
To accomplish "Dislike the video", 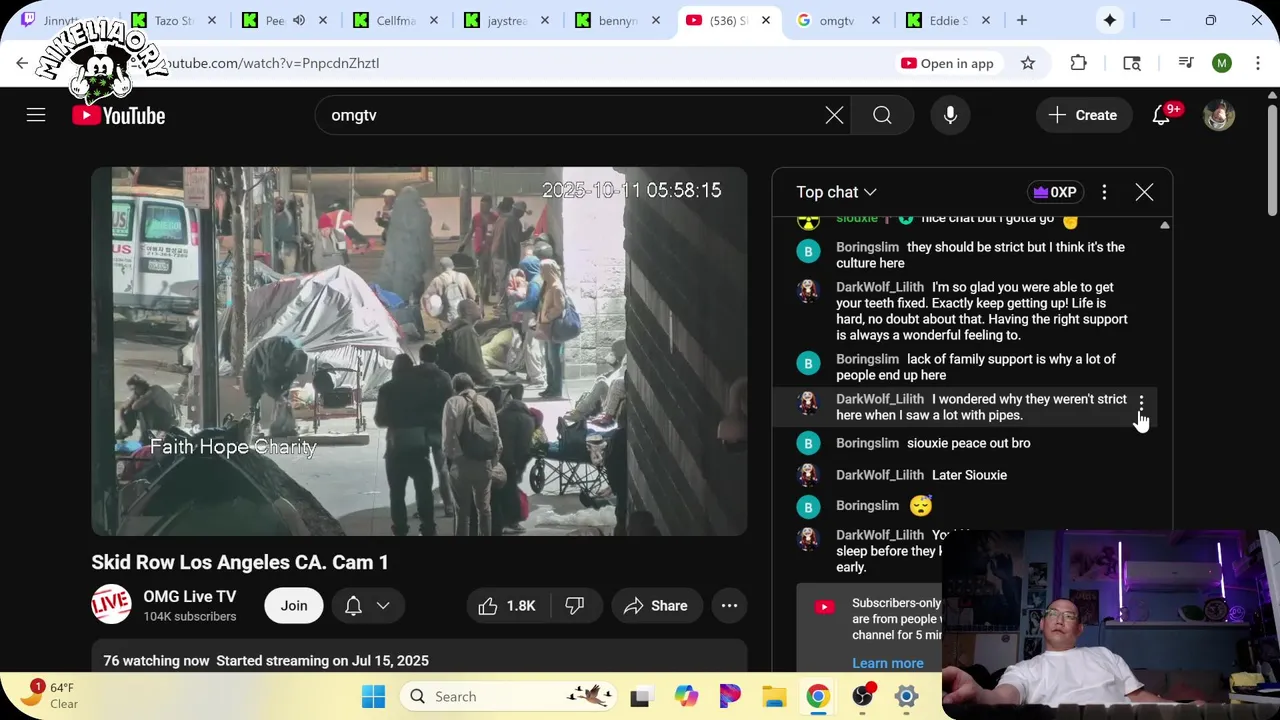I will pos(575,605).
